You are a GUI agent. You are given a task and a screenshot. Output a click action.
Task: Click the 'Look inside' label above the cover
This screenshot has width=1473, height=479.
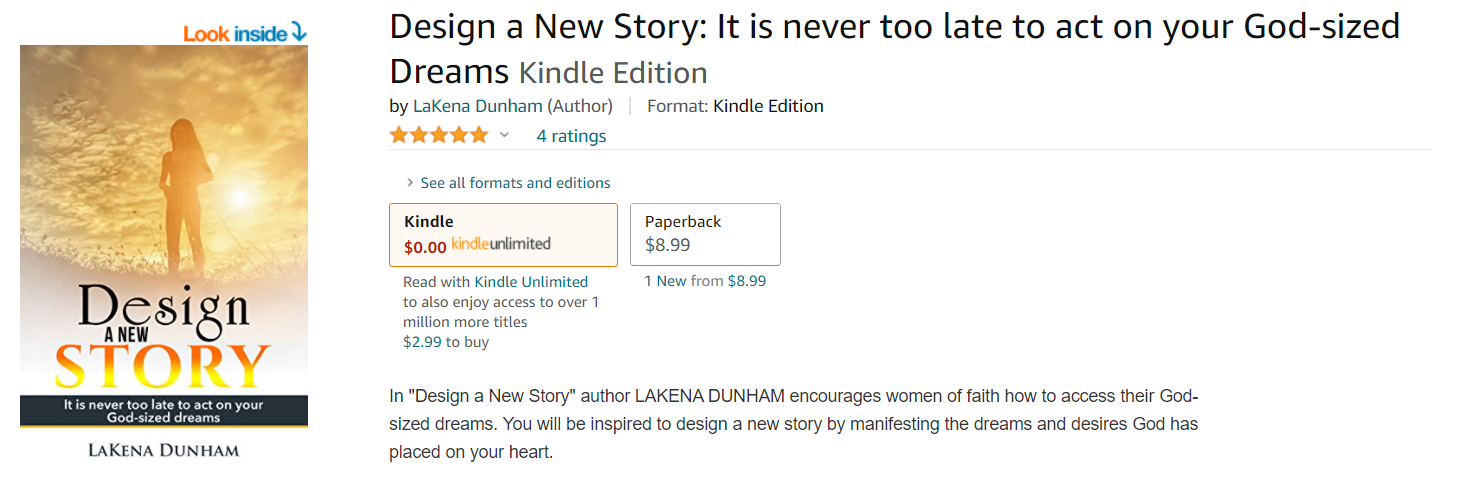(x=236, y=34)
